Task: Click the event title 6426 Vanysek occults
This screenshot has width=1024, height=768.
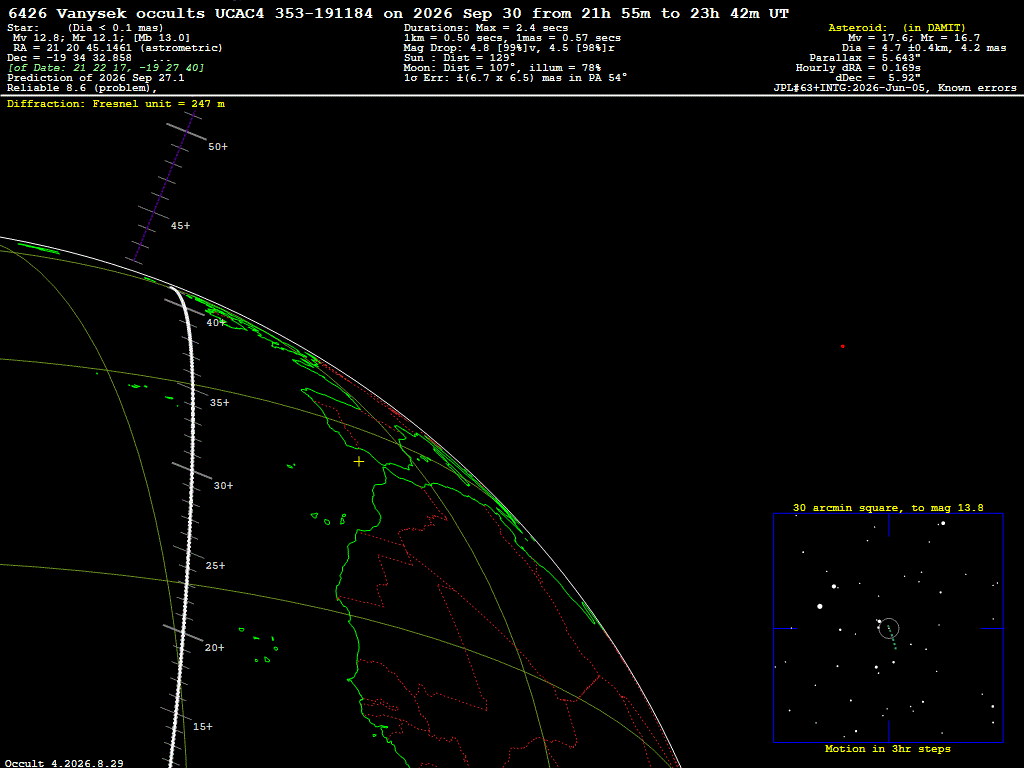Action: (106, 13)
